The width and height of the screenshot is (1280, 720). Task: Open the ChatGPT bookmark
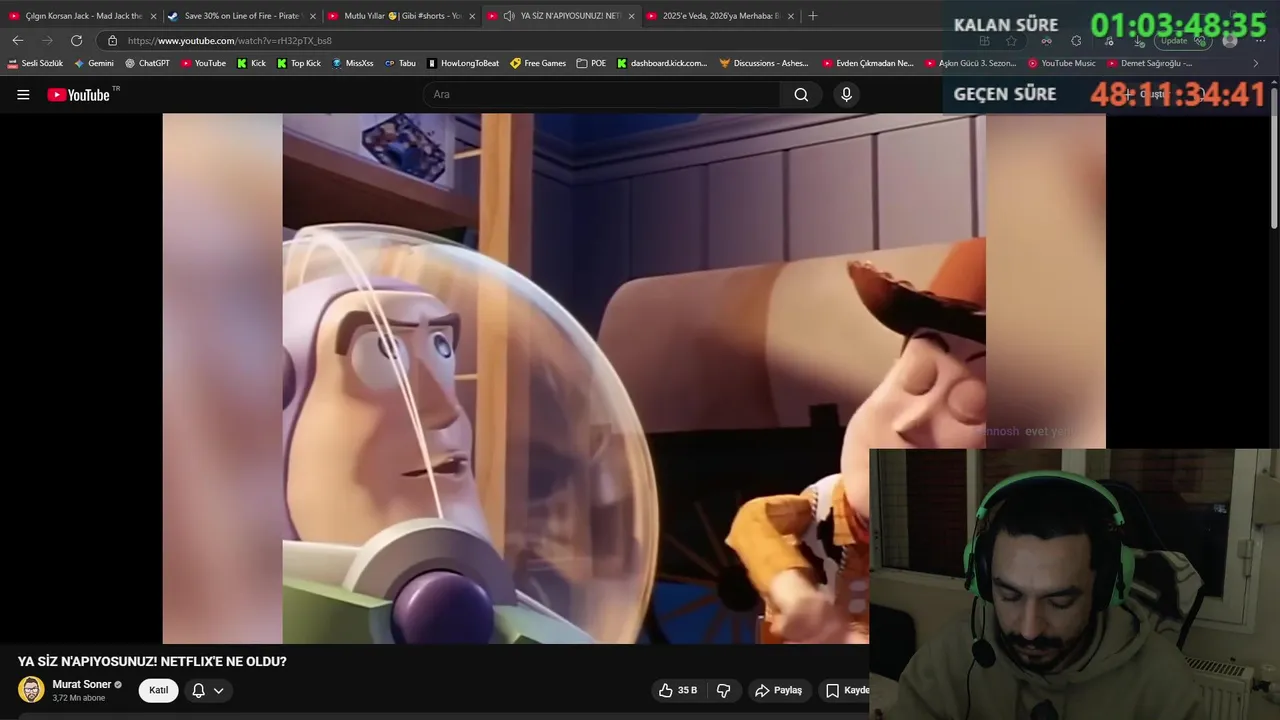(x=147, y=63)
